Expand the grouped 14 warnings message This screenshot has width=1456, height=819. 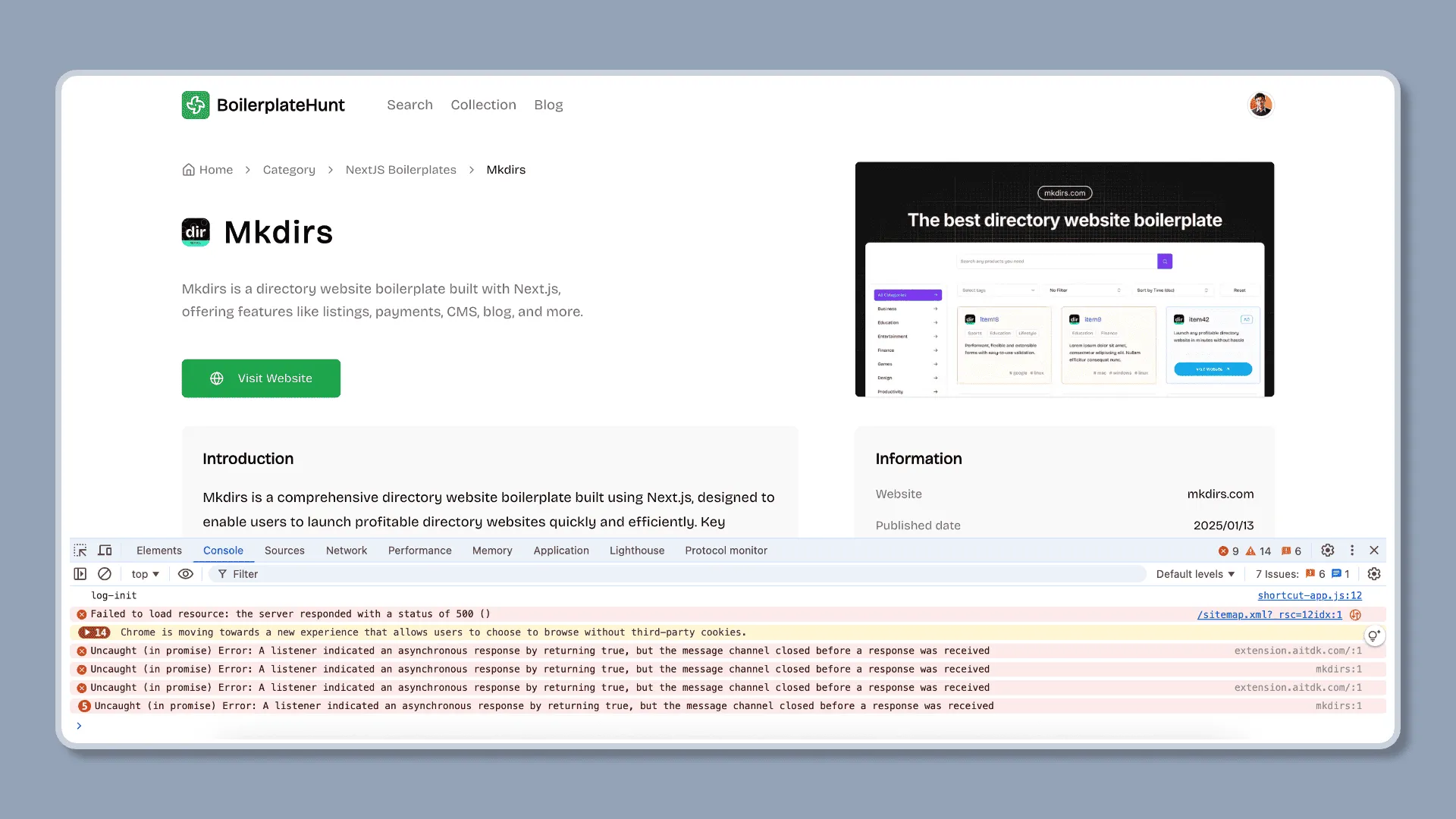click(x=95, y=632)
